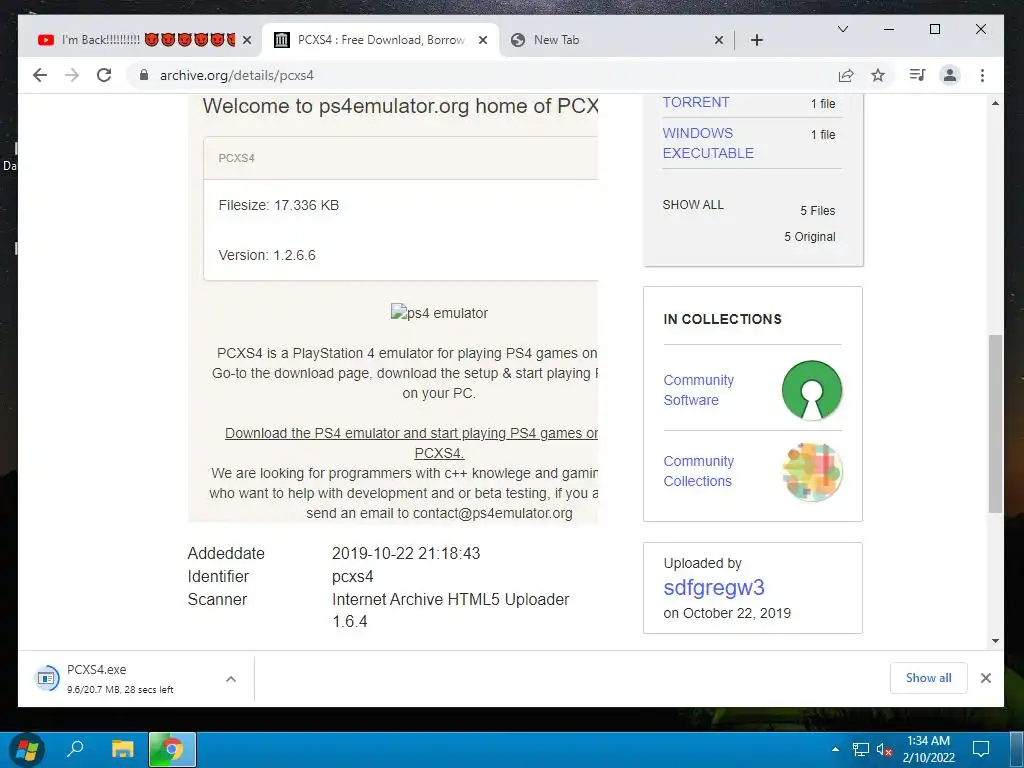Click Addeddate value 2019-10-22 21:18:43
Image resolution: width=1024 pixels, height=768 pixels.
coord(406,553)
